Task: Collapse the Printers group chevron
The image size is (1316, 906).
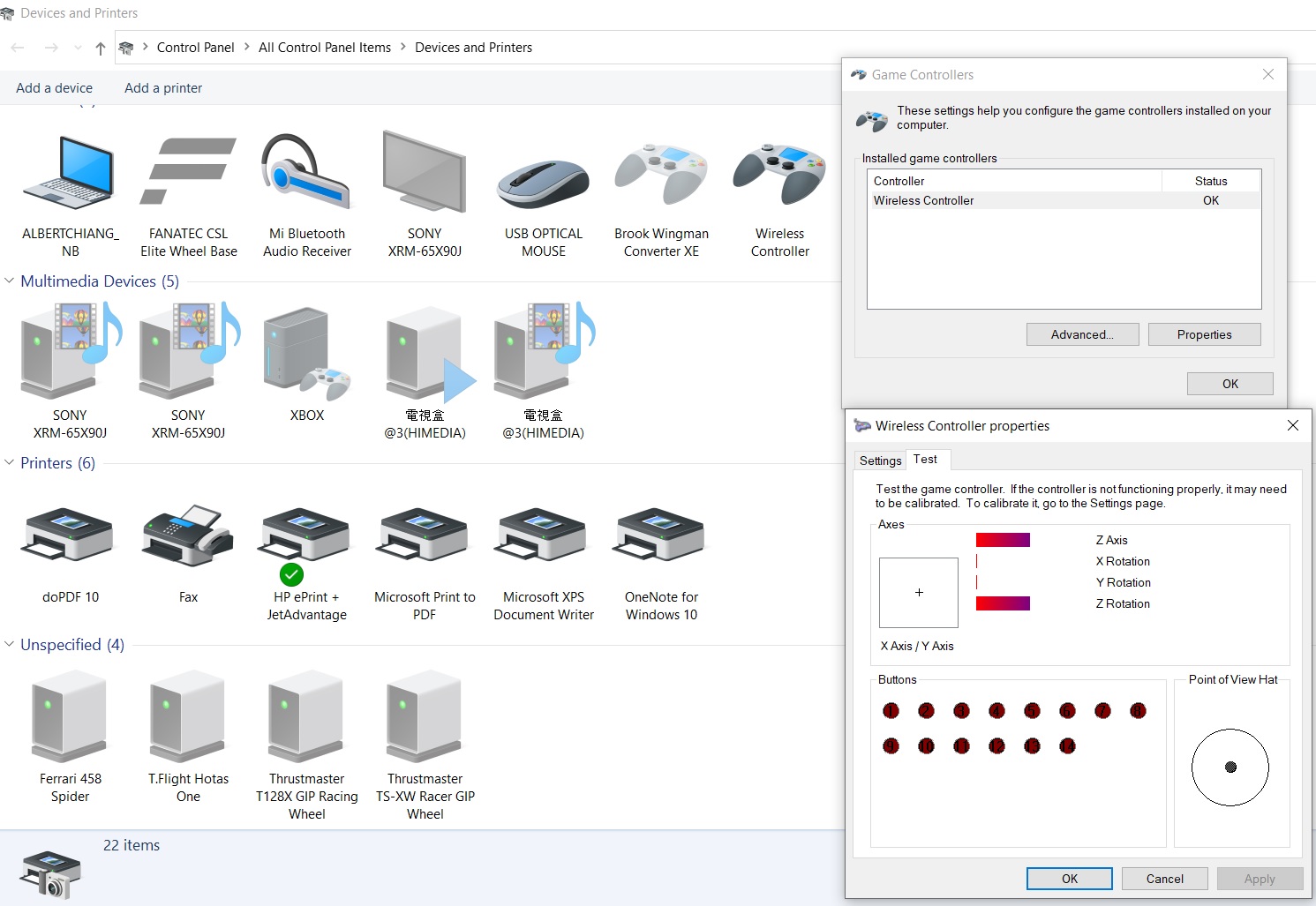Action: pos(10,463)
